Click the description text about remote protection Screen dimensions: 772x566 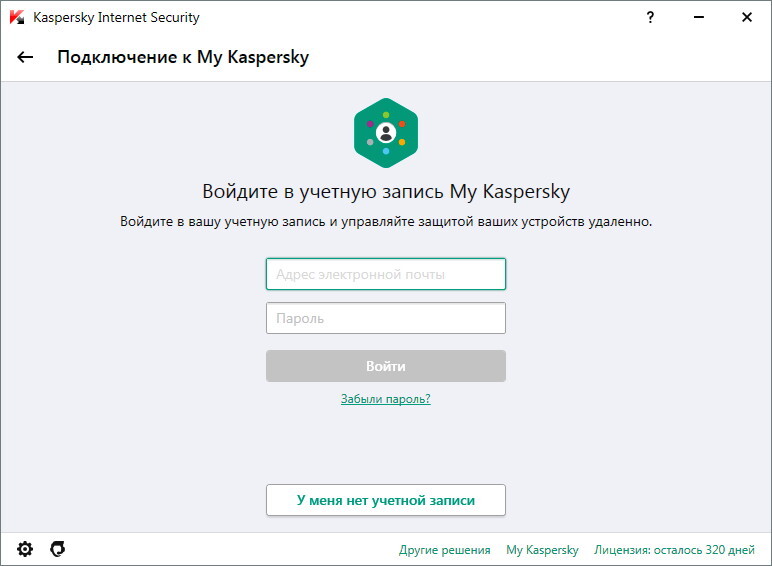[x=386, y=221]
